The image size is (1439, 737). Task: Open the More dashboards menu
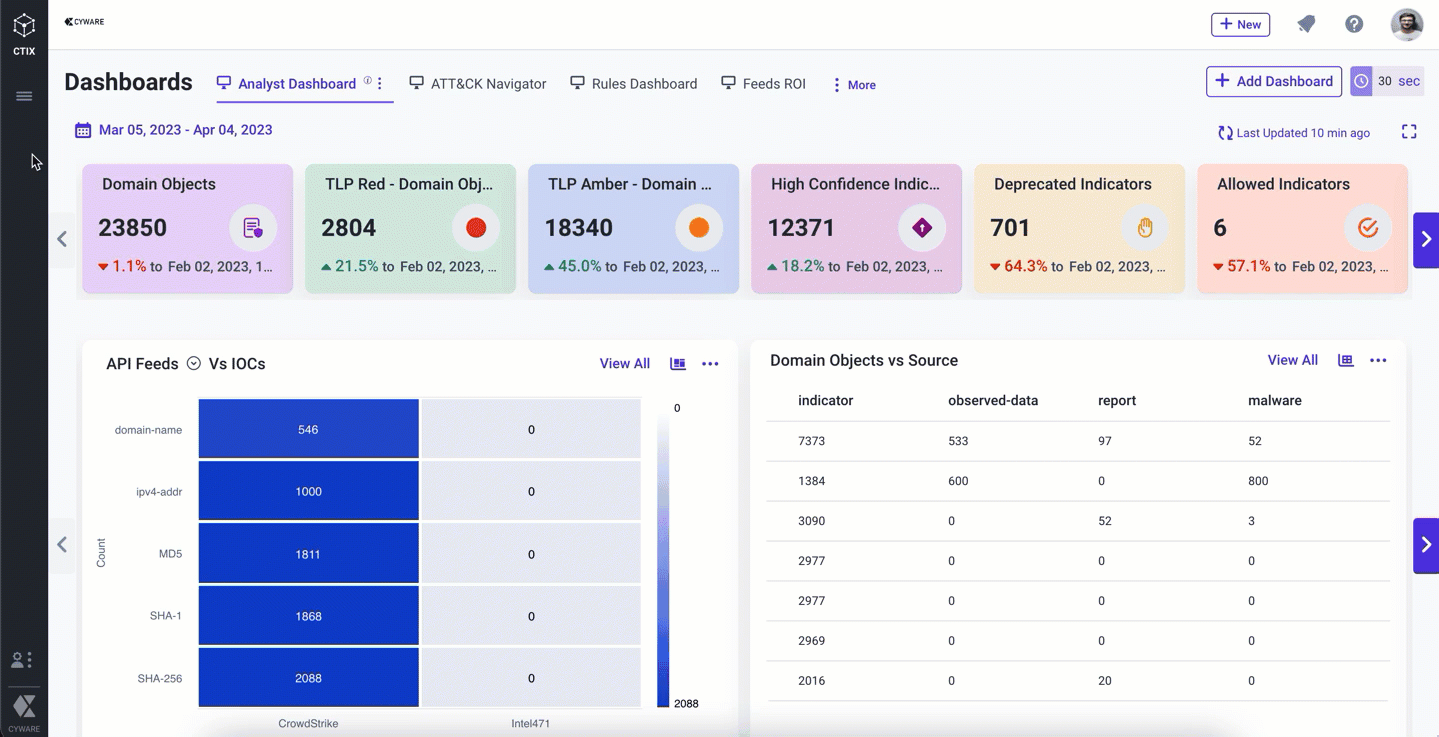click(x=854, y=85)
